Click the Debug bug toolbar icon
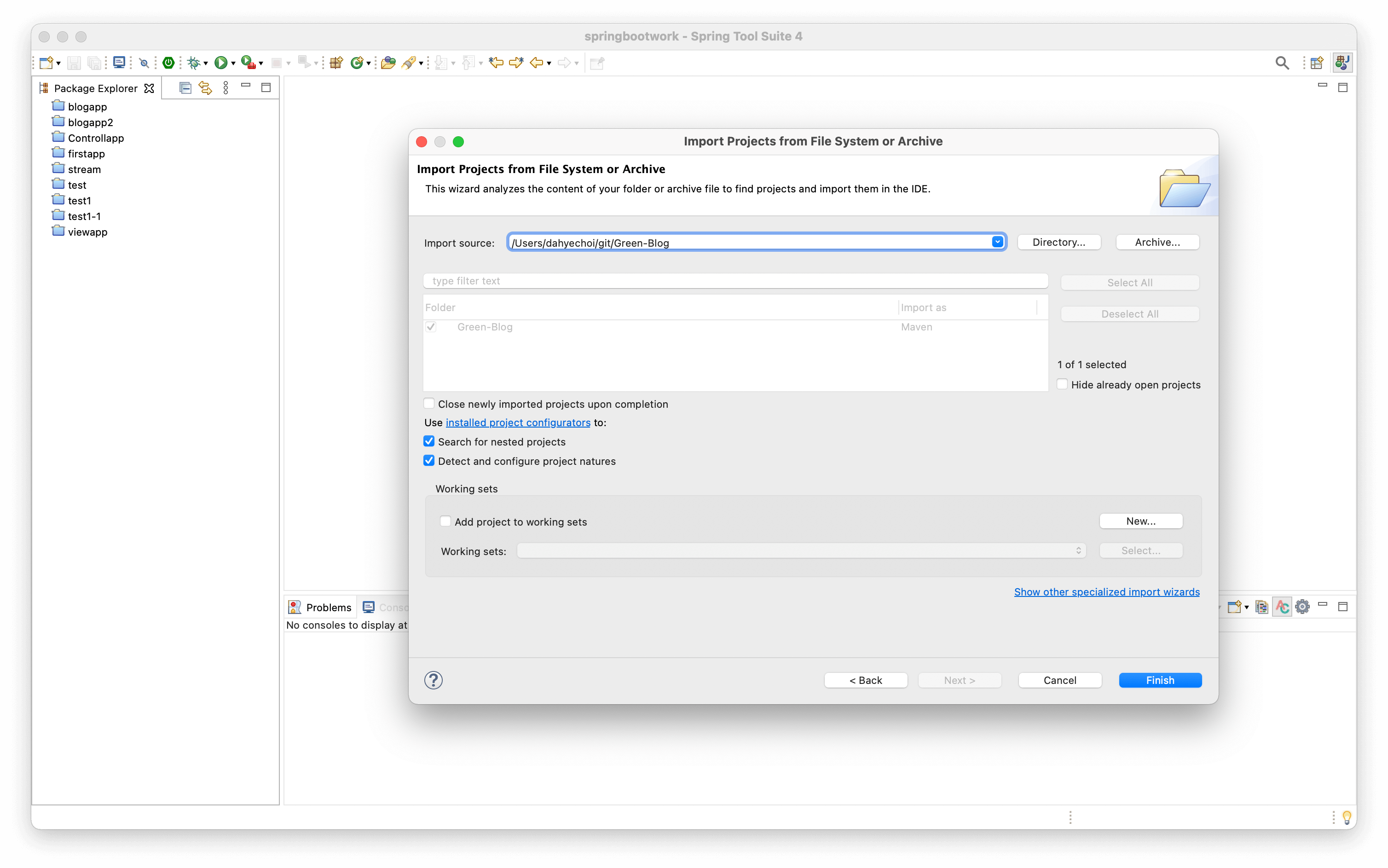 [x=194, y=63]
